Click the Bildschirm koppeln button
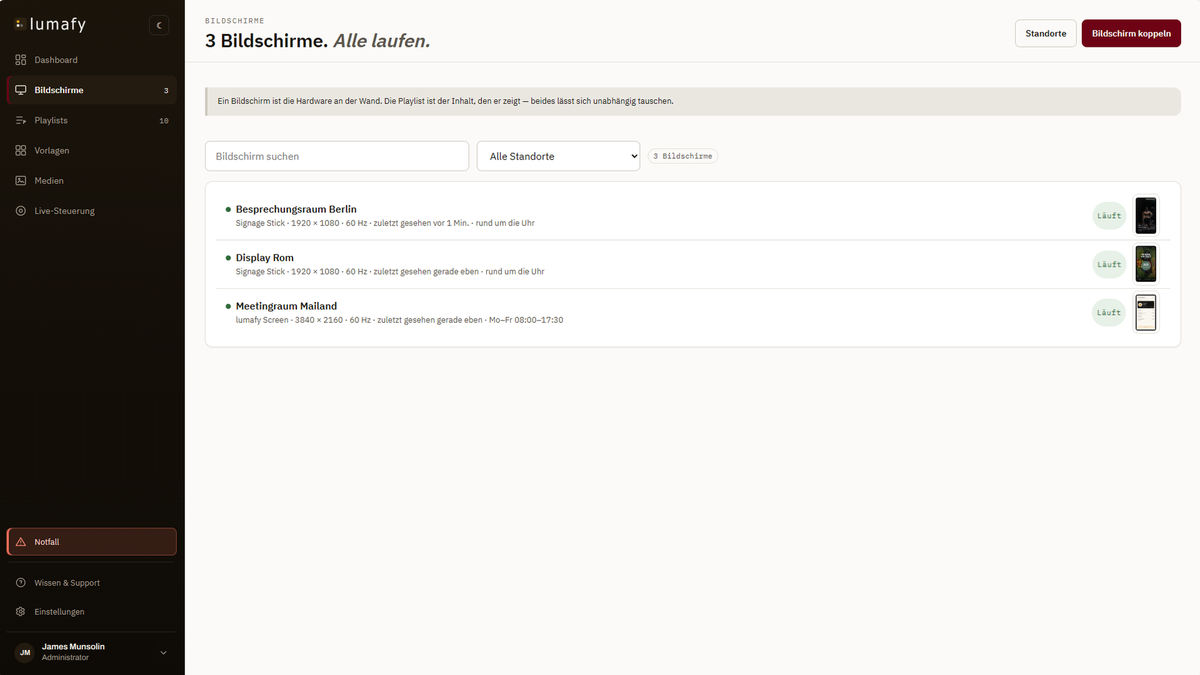Screen dimensions: 1200x675 [x=1131, y=33]
